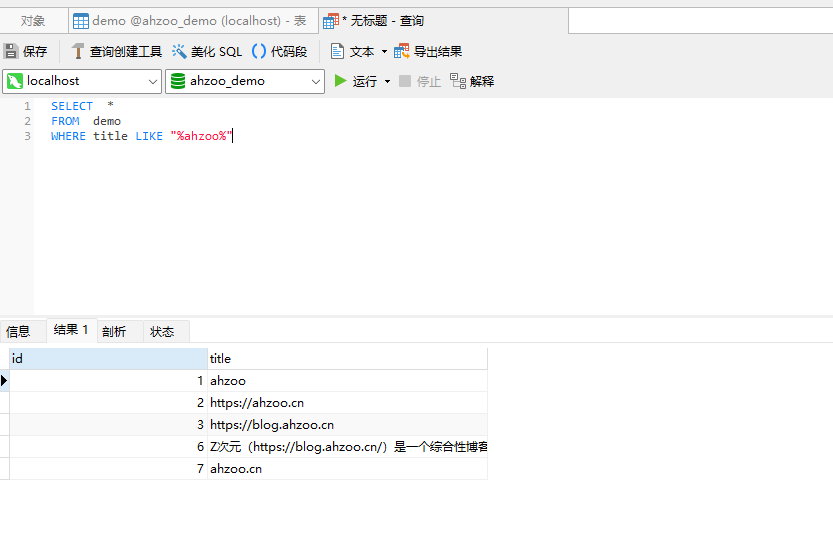Click the Save (保存) disk icon
The image size is (833, 543).
tap(11, 51)
